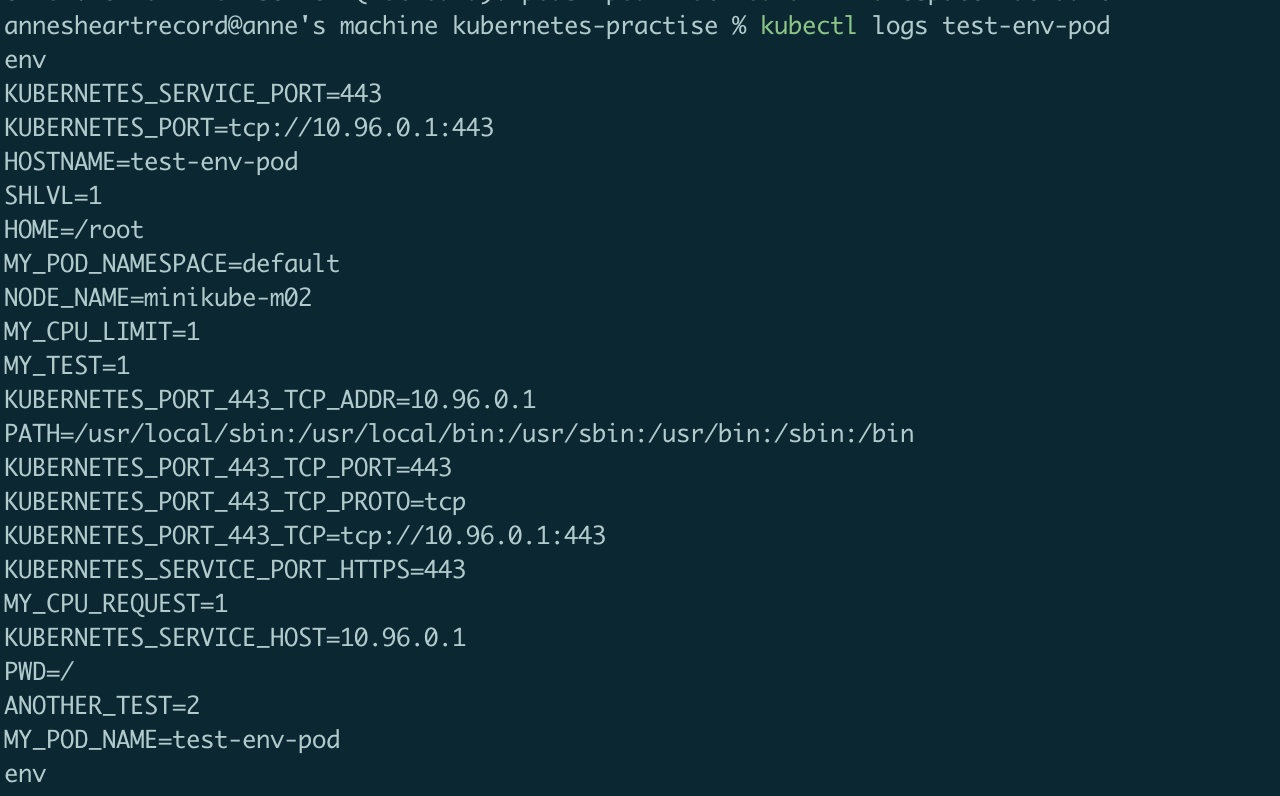Image resolution: width=1280 pixels, height=796 pixels.
Task: Click the MY_TEST=1 line
Action: 67,366
